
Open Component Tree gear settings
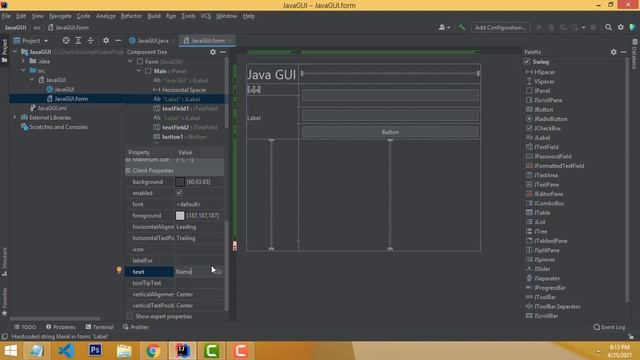point(213,52)
